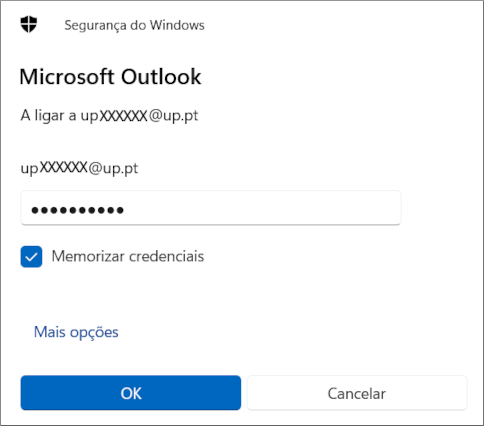This screenshot has height=426, width=484.
Task: Click the A ligar a upXXXXXX@up.pt message
Action: (109, 116)
